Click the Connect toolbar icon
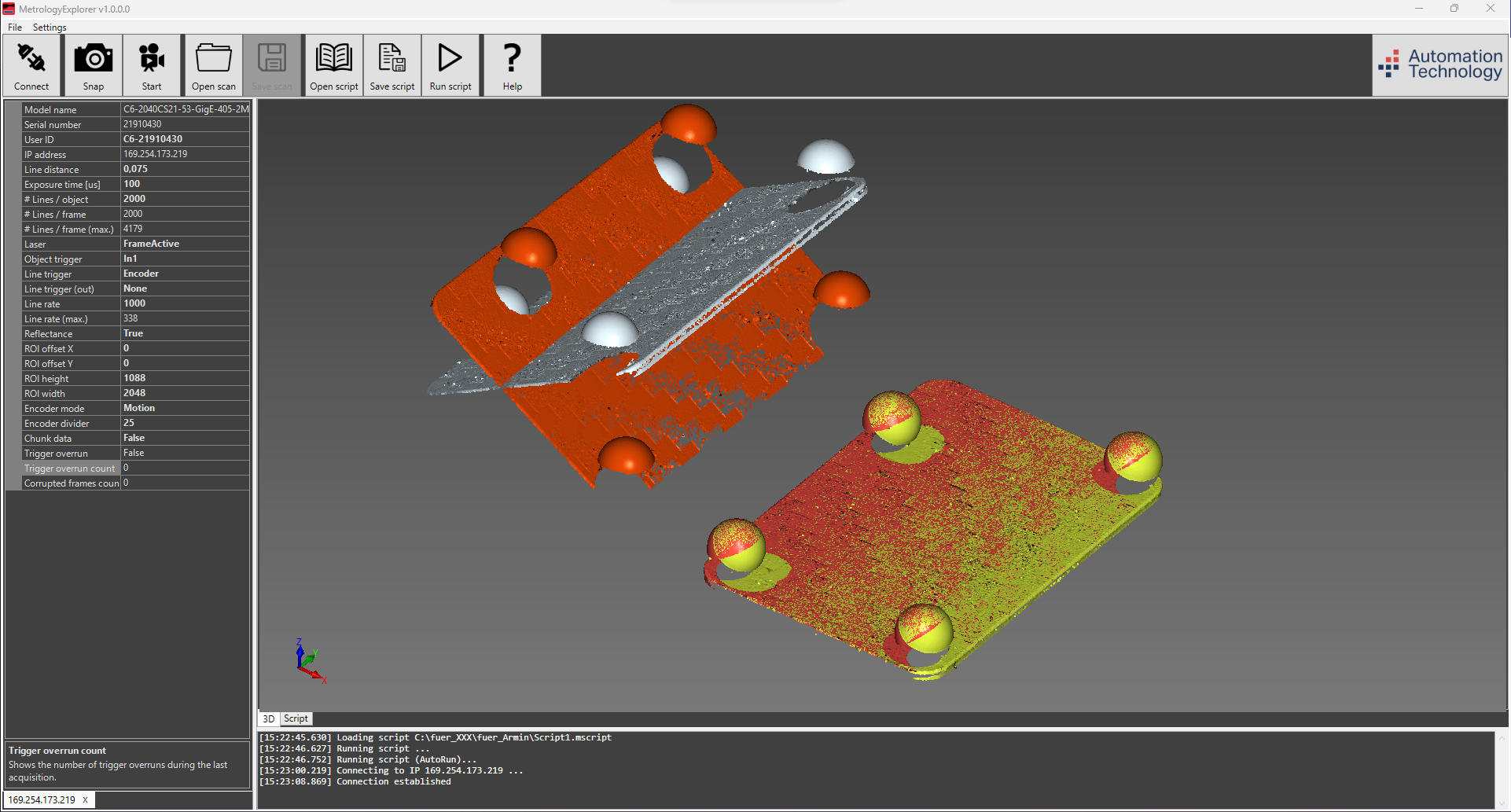Viewport: 1511px width, 812px height. point(31,66)
